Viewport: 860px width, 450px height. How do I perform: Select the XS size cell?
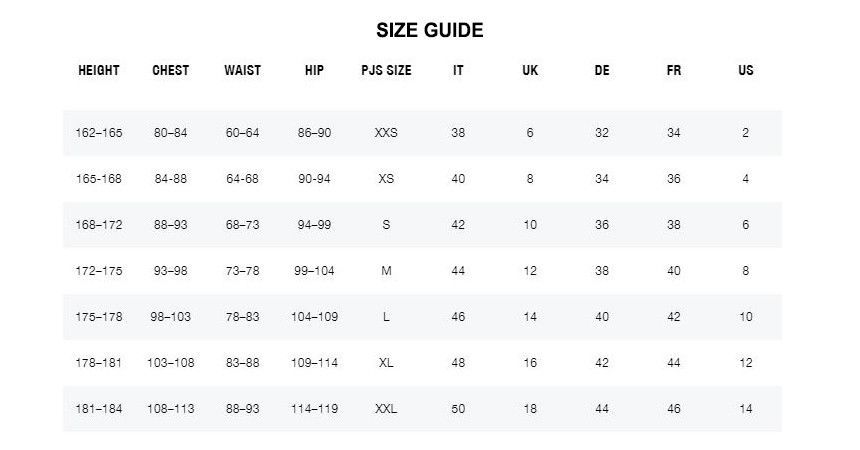pos(386,179)
